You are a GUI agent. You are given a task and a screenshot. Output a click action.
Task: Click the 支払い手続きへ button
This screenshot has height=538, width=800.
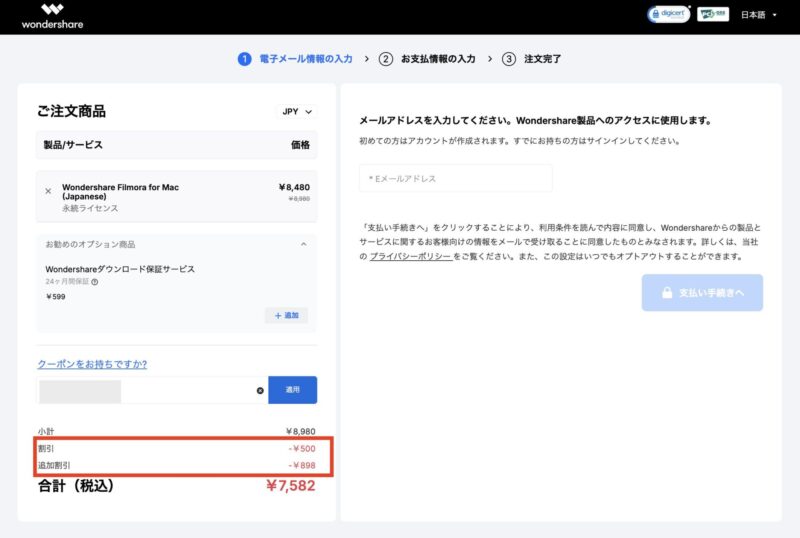click(x=702, y=293)
